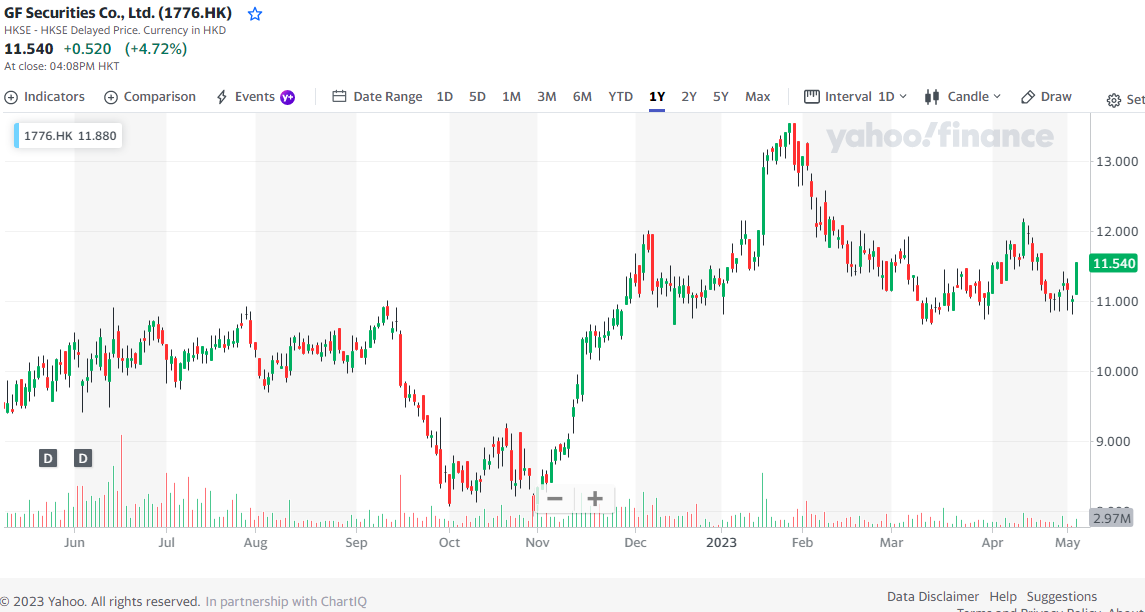Zoom out chart with minus button

tap(555, 499)
